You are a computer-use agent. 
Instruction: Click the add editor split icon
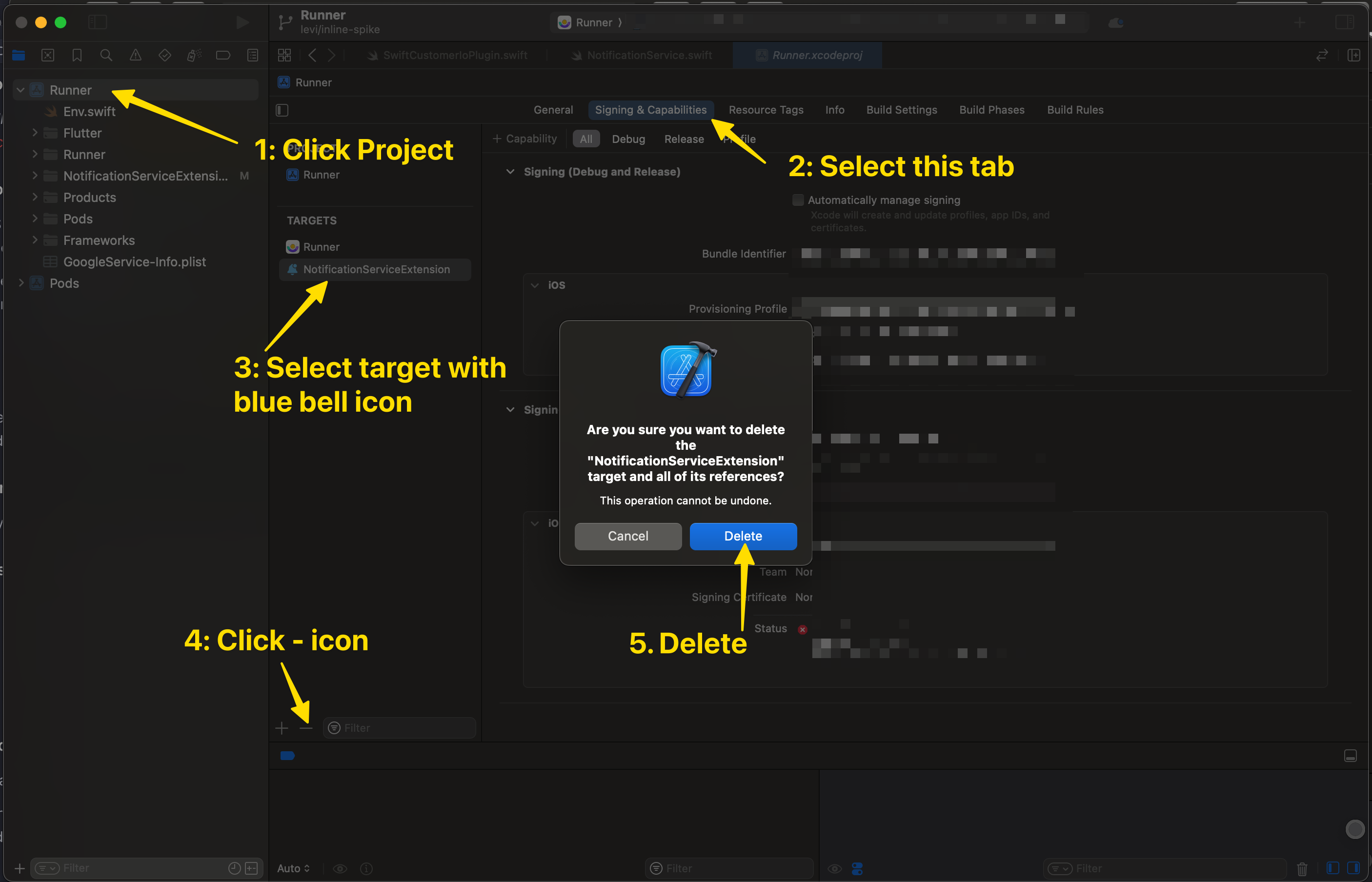click(x=1354, y=56)
